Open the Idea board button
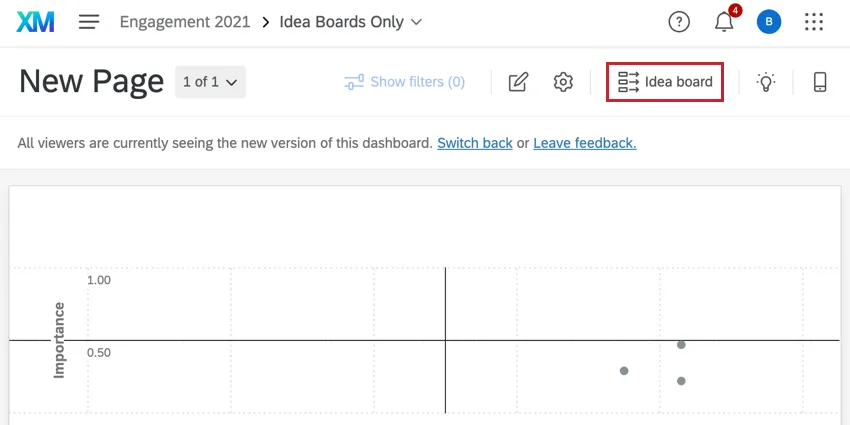The image size is (850, 425). point(665,82)
